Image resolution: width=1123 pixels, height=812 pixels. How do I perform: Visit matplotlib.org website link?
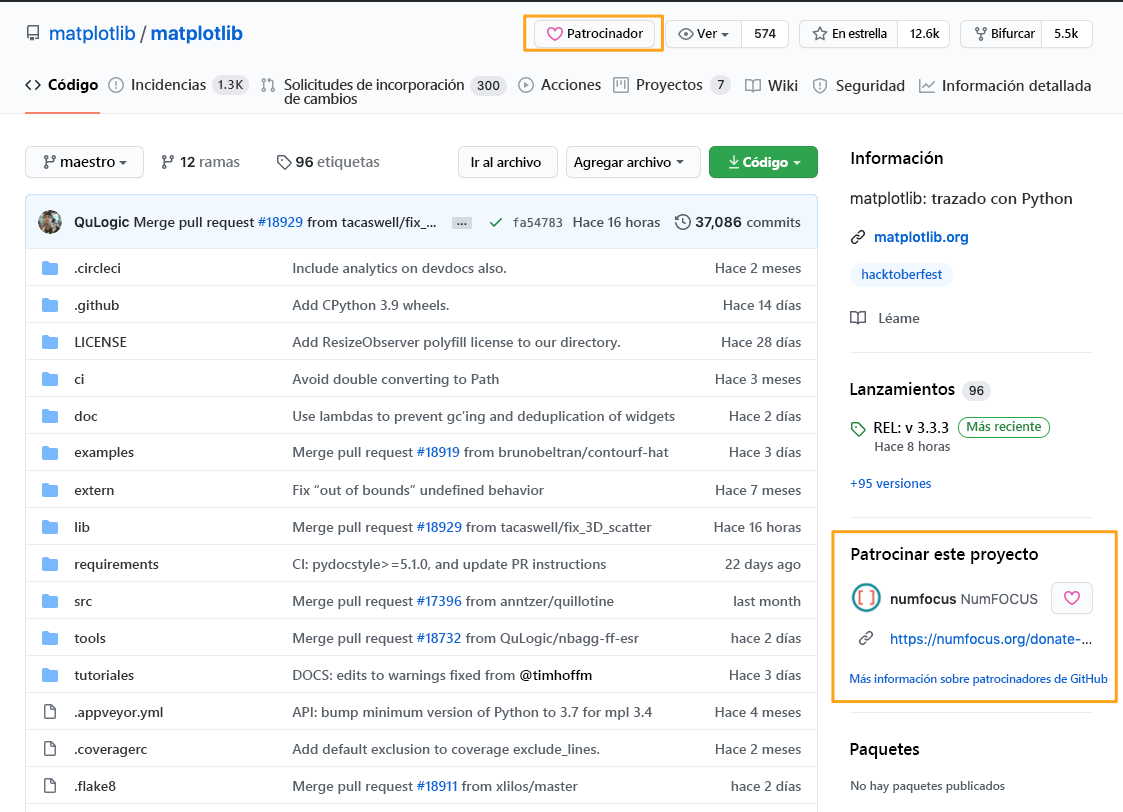[921, 237]
